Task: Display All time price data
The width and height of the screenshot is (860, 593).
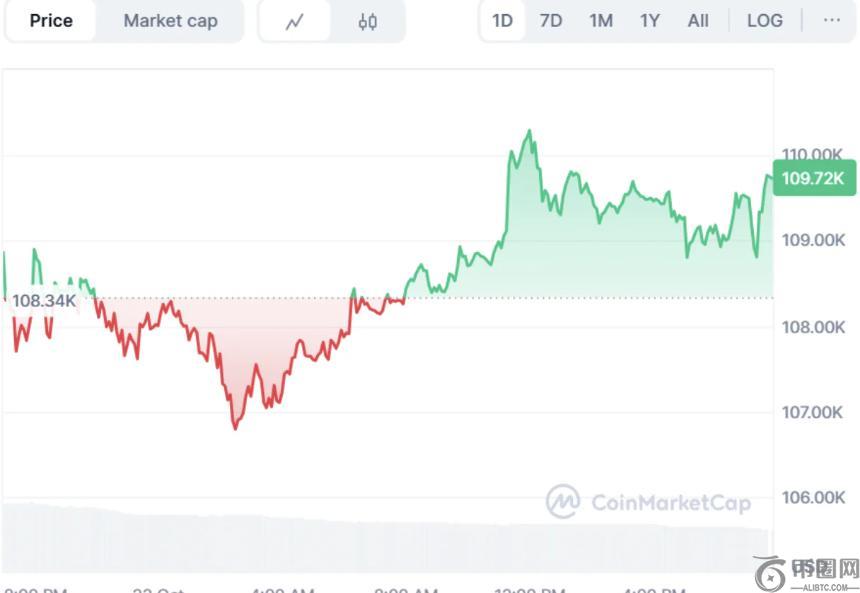Action: coord(698,21)
